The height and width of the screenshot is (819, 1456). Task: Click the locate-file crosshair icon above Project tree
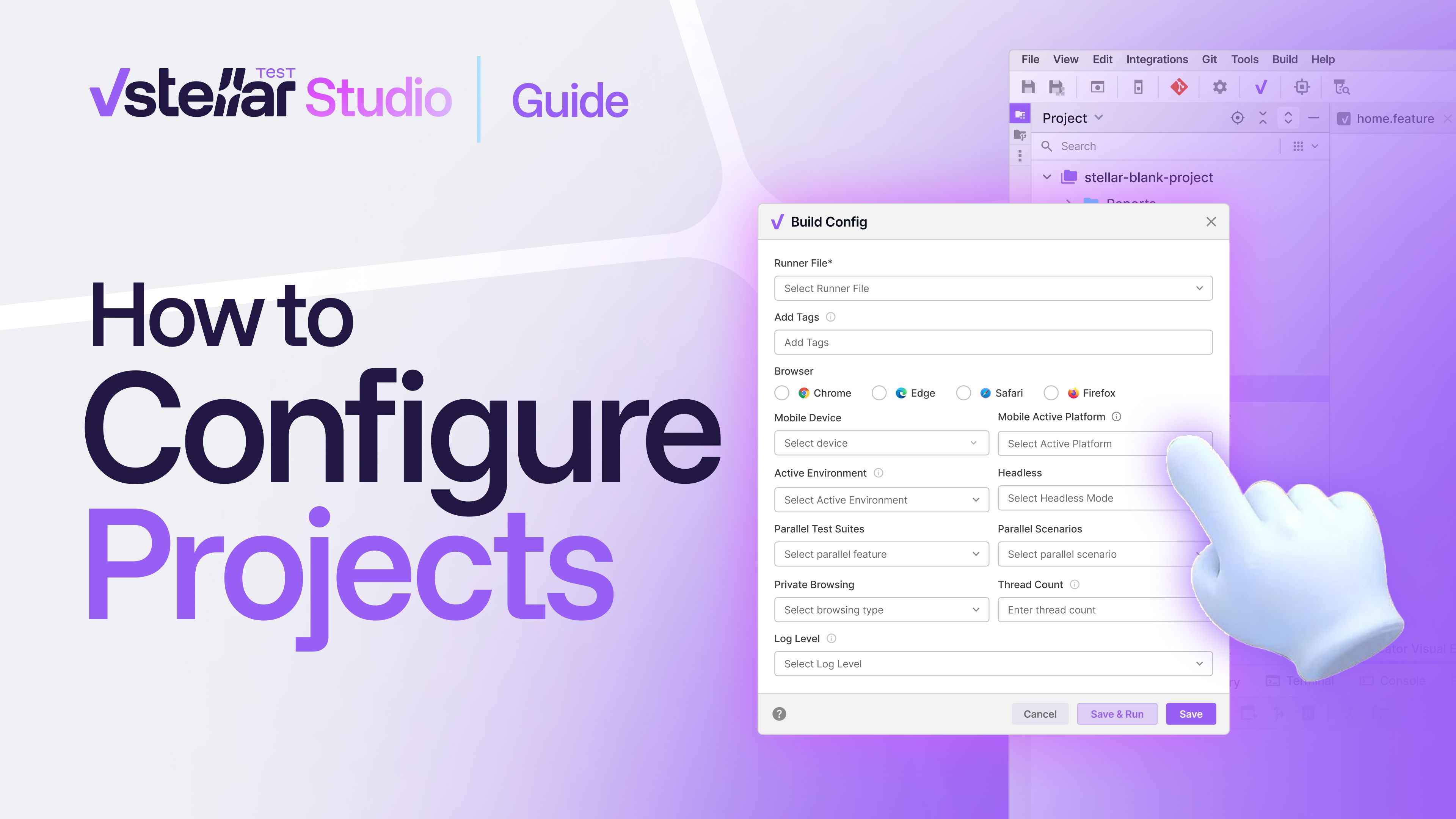point(1237,118)
